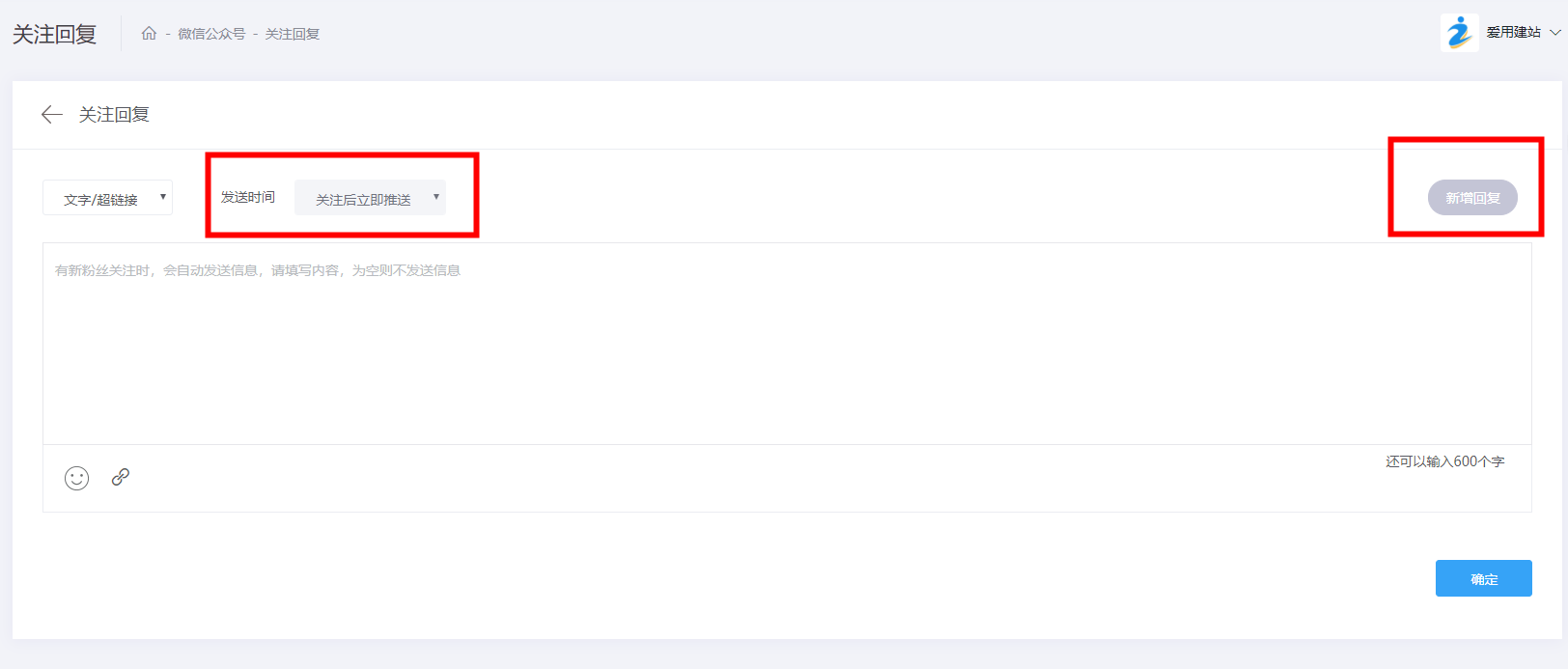This screenshot has height=669, width=1568.
Task: Click the arrow on the 关注后立即推送 selector
Action: tap(436, 197)
